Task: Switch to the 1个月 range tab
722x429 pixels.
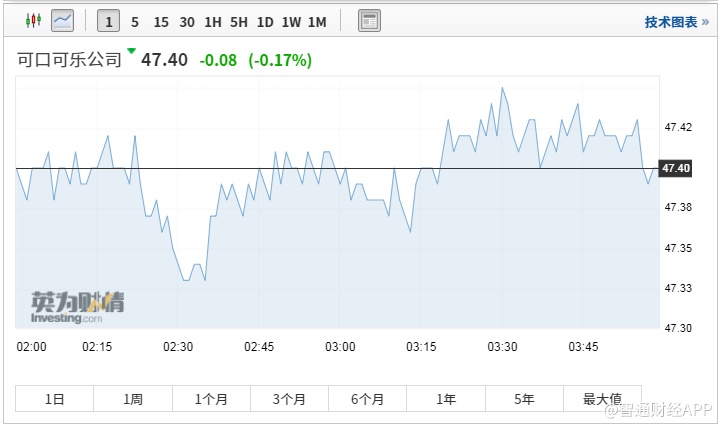Action: click(211, 399)
